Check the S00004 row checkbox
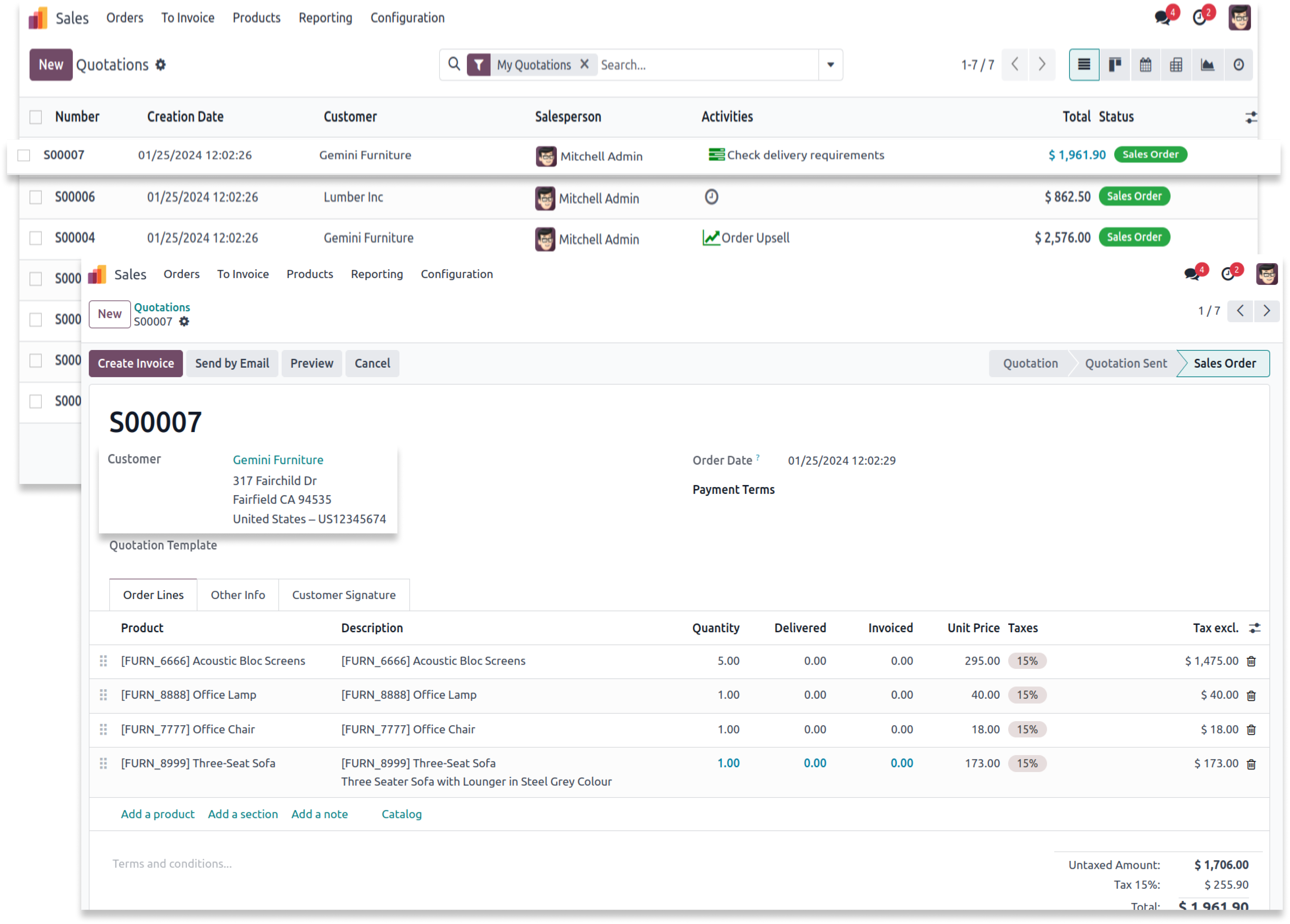 click(36, 238)
